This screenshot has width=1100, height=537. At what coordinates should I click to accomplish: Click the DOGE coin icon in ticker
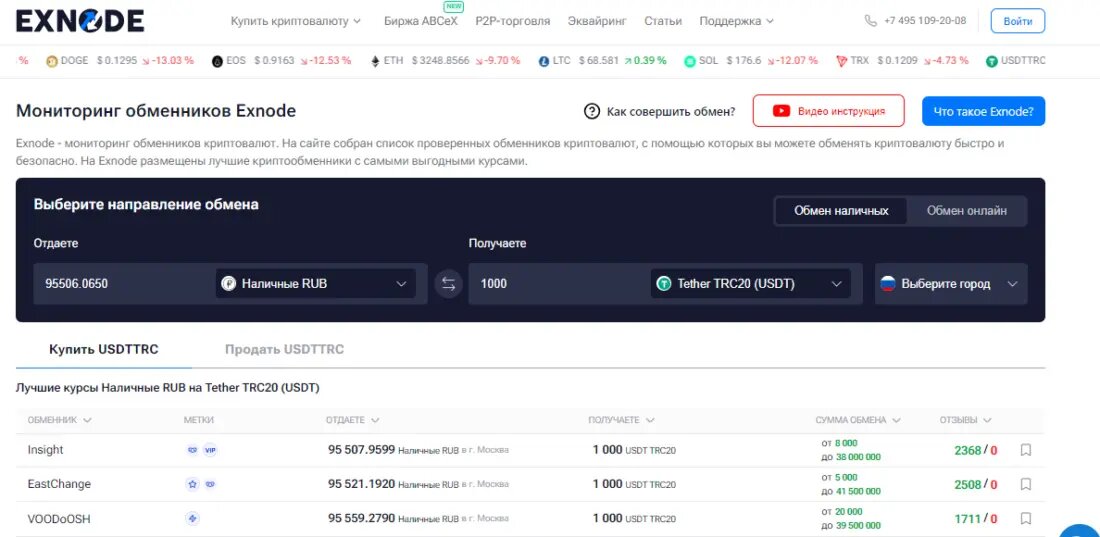pyautogui.click(x=51, y=61)
